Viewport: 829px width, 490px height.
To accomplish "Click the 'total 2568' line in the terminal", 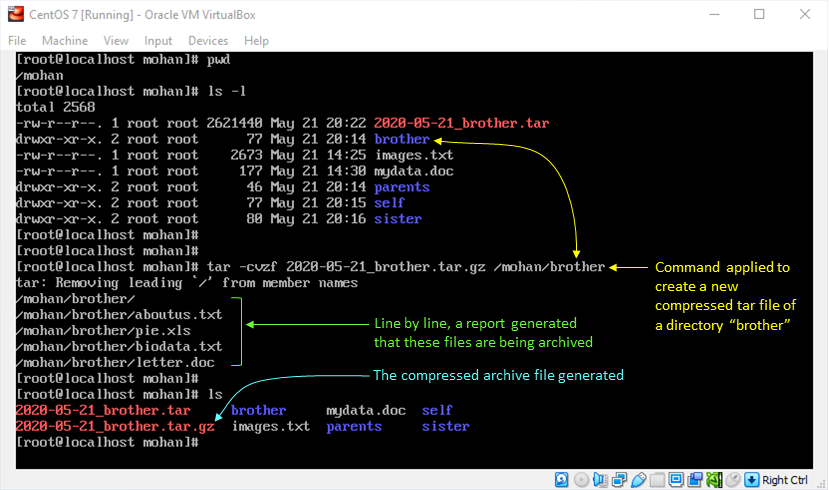I will (x=56, y=107).
